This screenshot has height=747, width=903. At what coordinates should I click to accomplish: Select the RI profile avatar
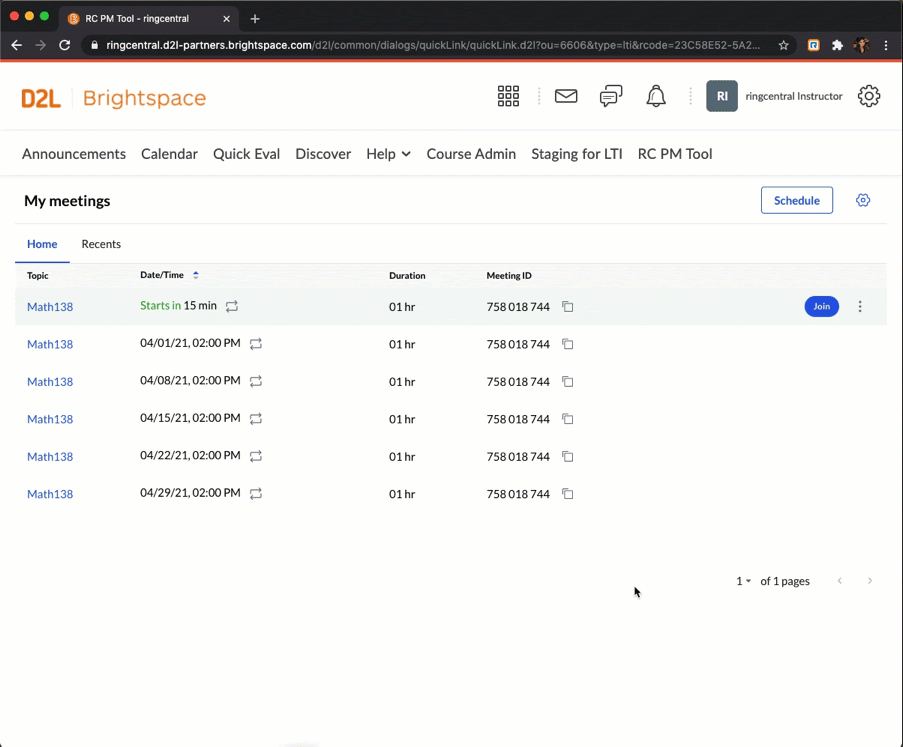tap(721, 96)
